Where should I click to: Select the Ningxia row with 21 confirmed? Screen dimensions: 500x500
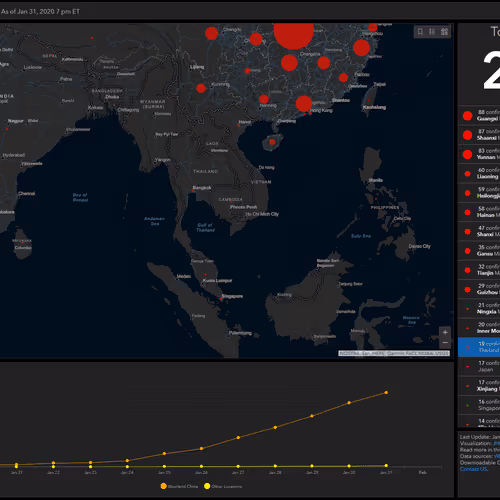pos(479,309)
